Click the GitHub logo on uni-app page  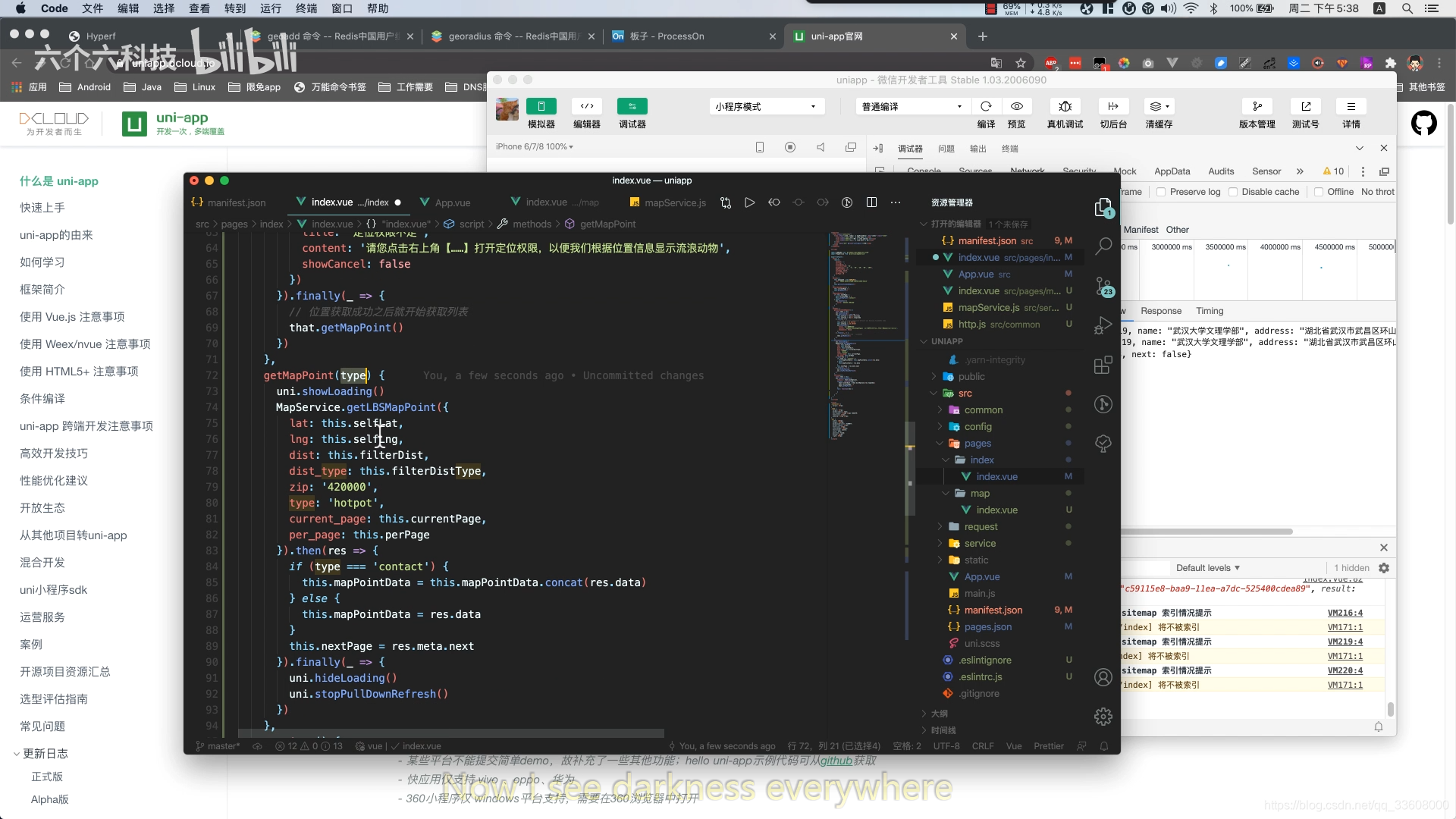pyautogui.click(x=1423, y=123)
